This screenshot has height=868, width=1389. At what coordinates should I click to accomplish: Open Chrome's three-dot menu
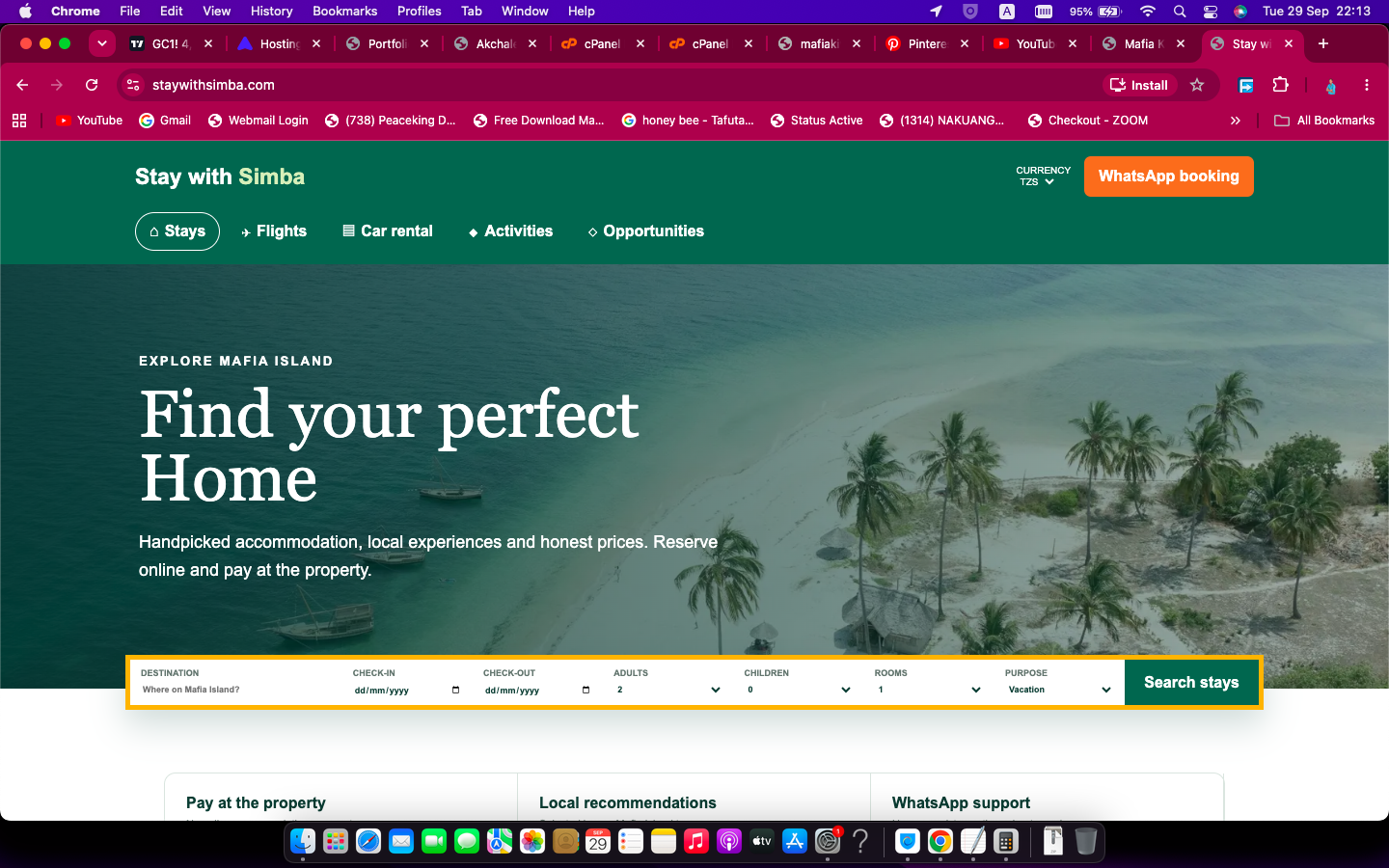pos(1367,85)
